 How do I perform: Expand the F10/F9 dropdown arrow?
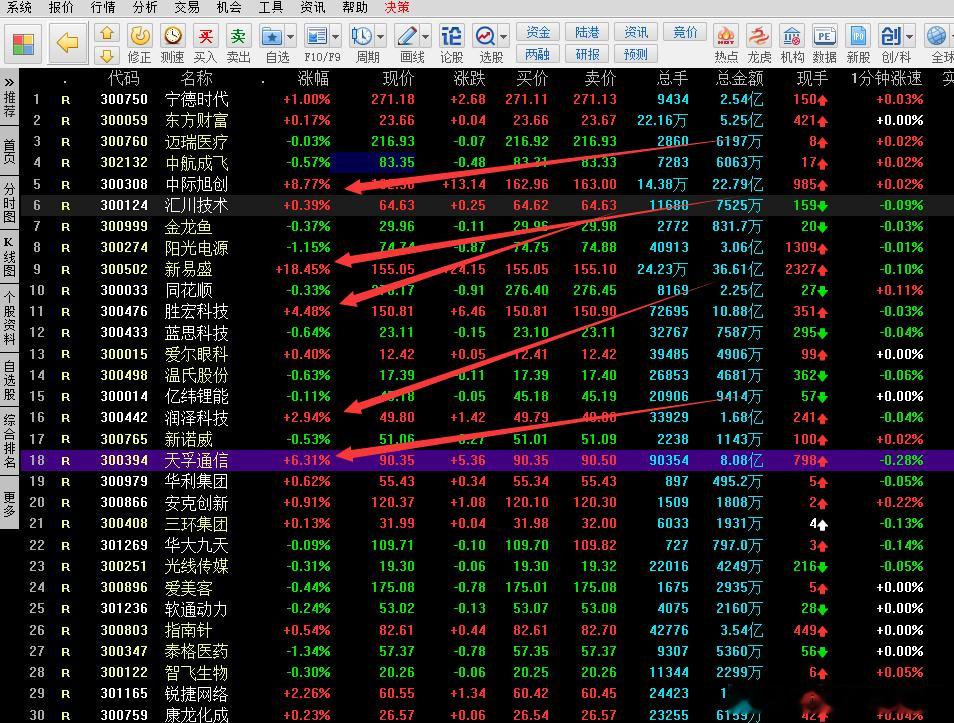(x=336, y=37)
